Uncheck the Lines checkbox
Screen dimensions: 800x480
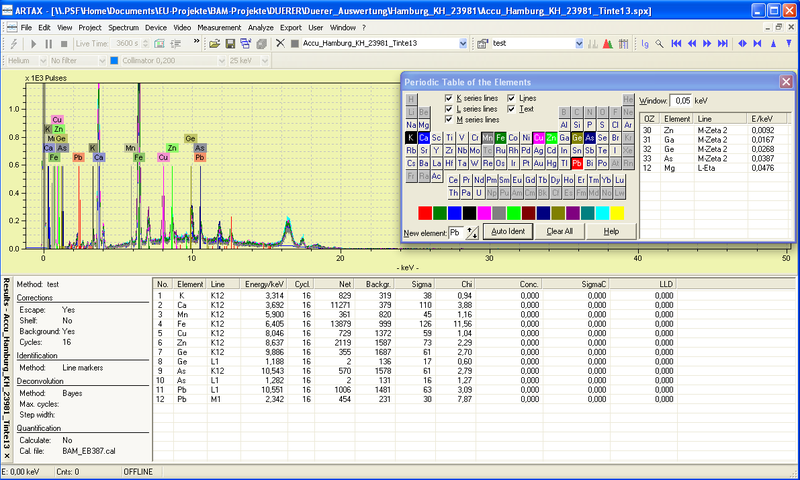(x=511, y=98)
